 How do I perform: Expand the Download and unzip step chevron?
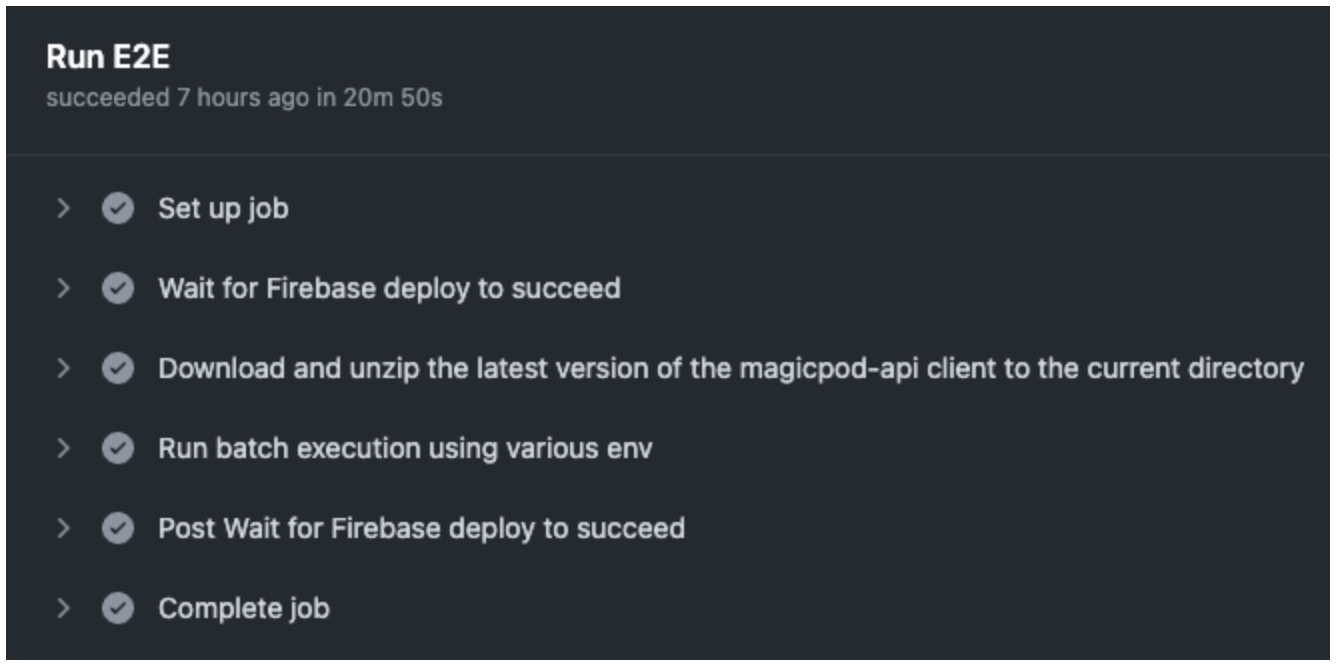tap(64, 369)
